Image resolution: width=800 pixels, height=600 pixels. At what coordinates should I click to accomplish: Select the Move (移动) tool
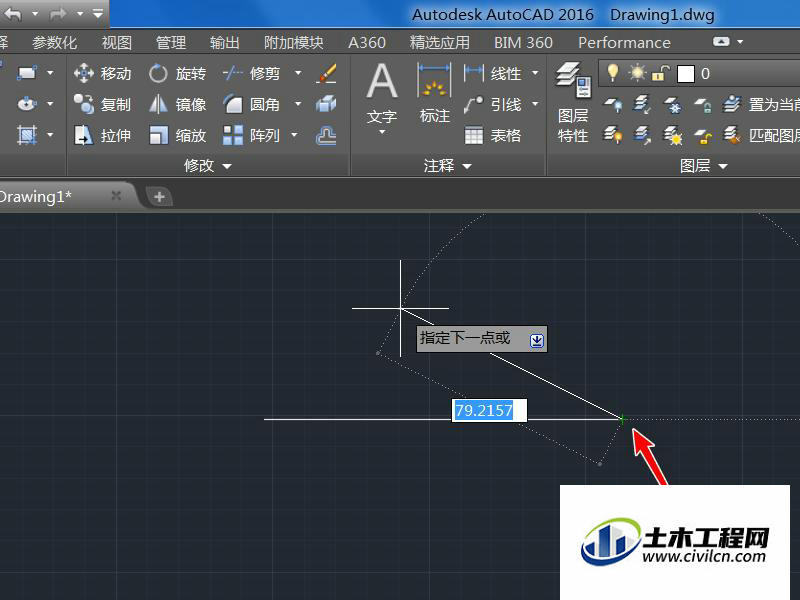[x=103, y=73]
